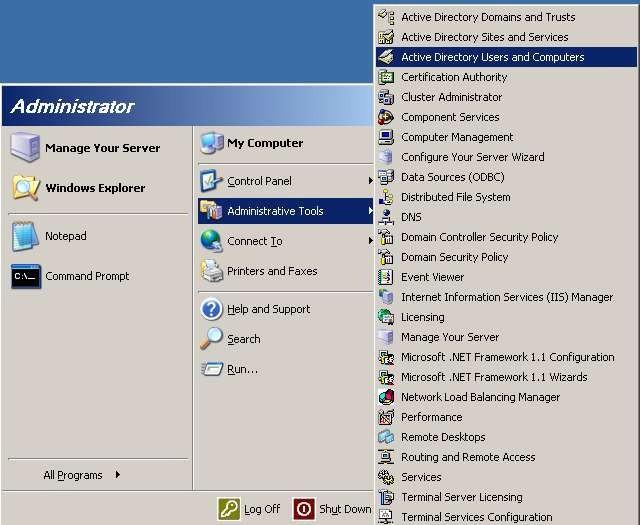Click the Configure Your Server Wizard icon

point(386,157)
